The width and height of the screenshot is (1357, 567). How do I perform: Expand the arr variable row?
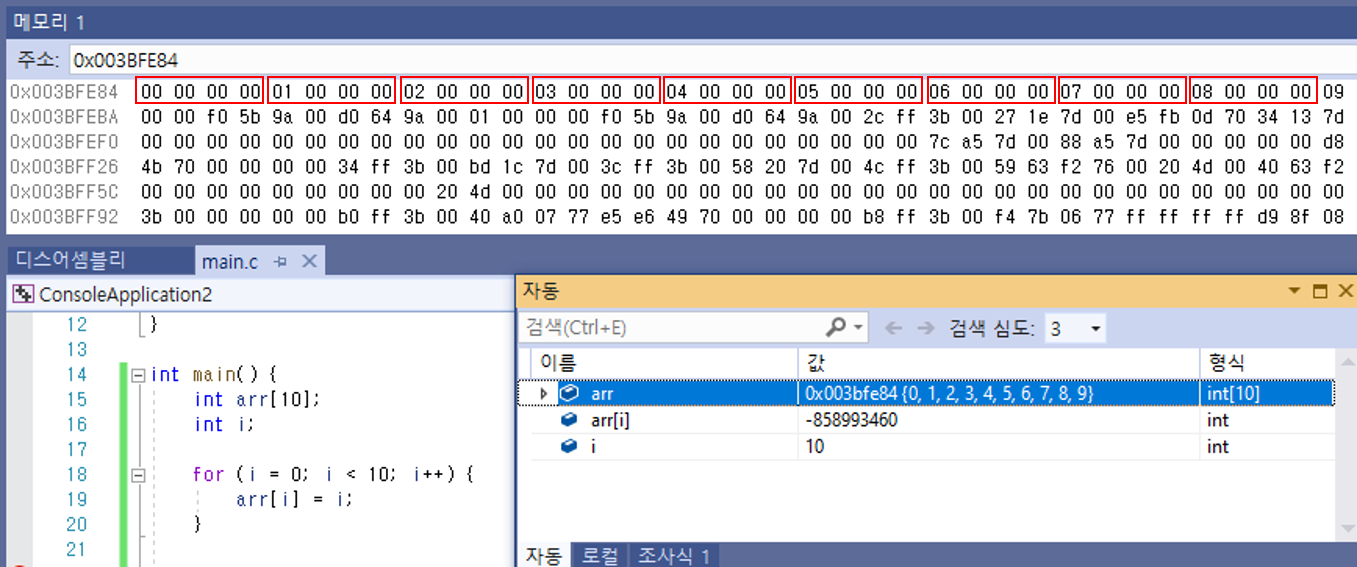pos(544,394)
